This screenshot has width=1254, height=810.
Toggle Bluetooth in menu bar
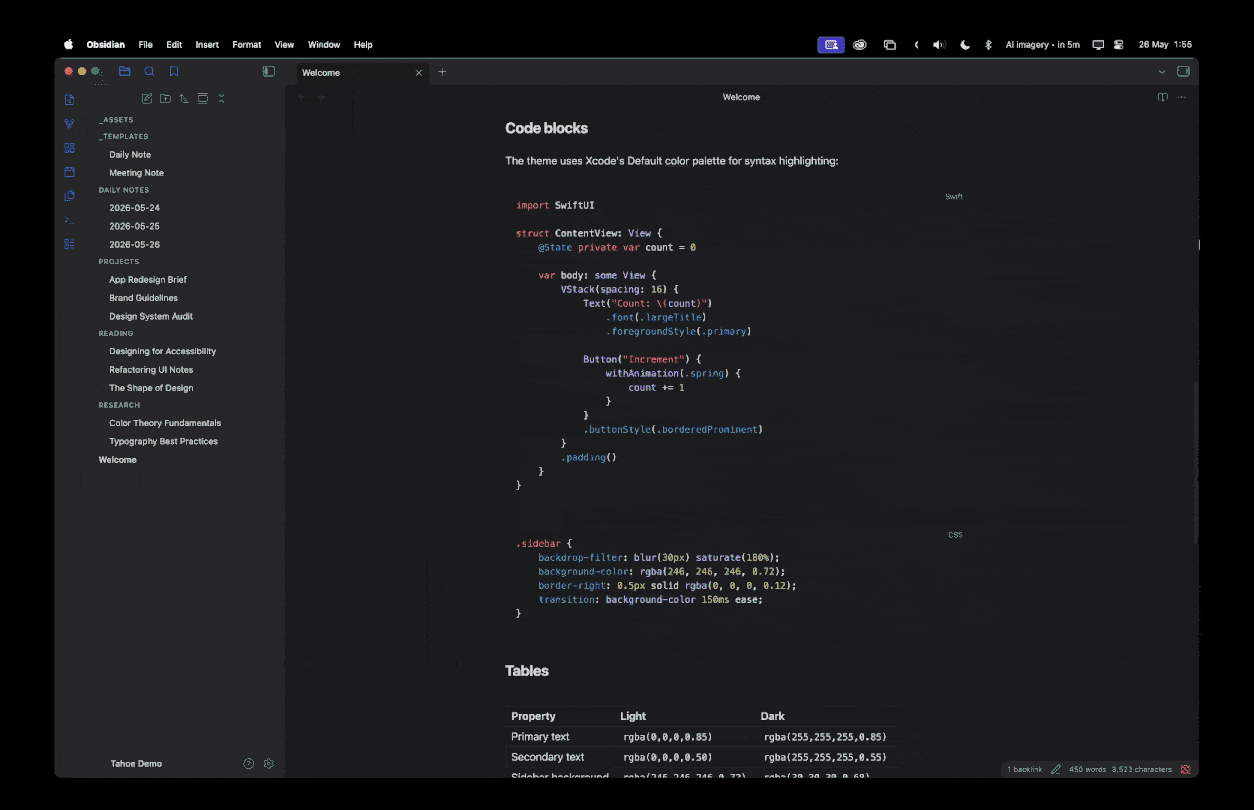(x=988, y=45)
